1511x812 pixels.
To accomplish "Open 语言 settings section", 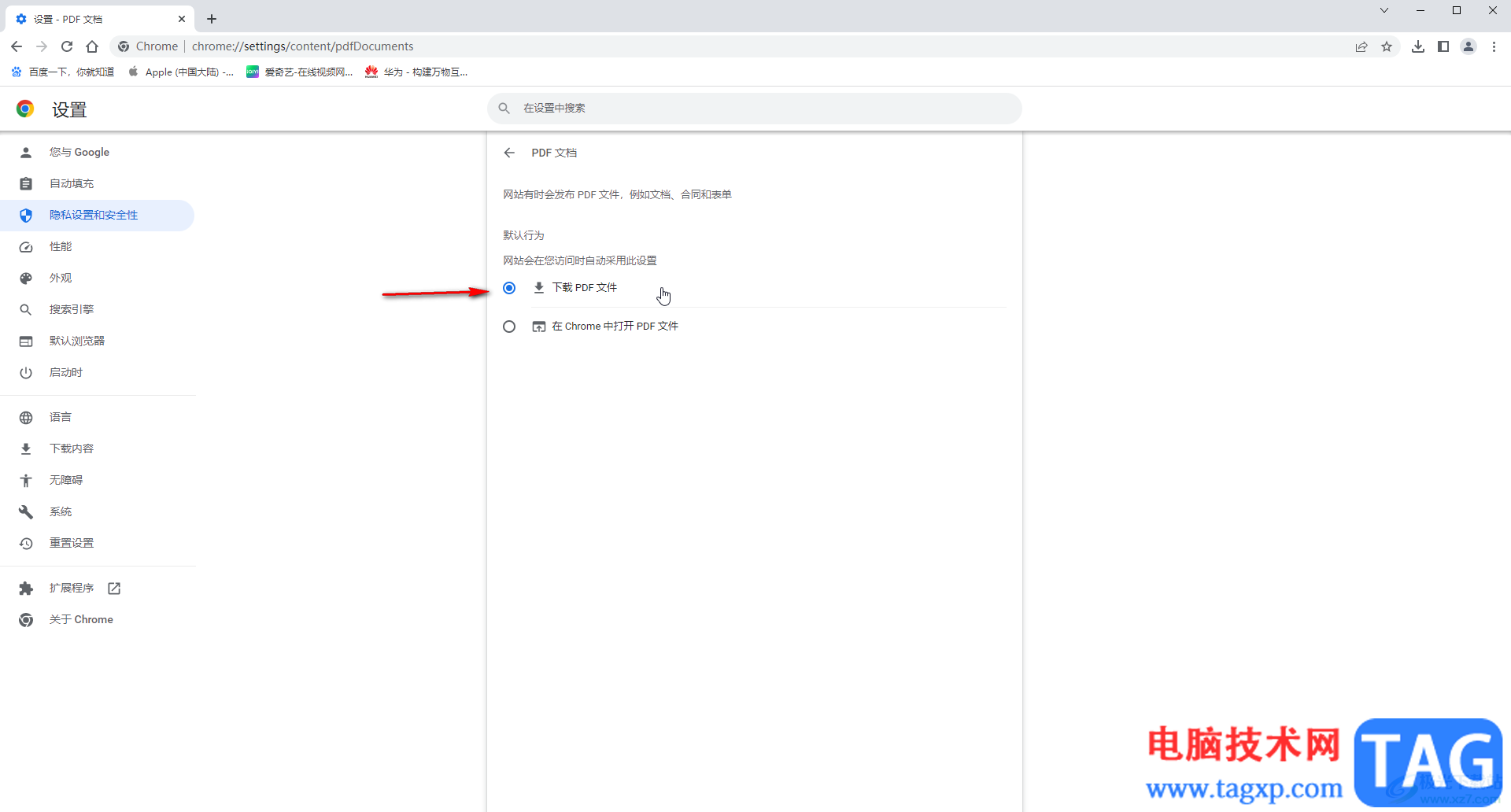I will 98,417.
